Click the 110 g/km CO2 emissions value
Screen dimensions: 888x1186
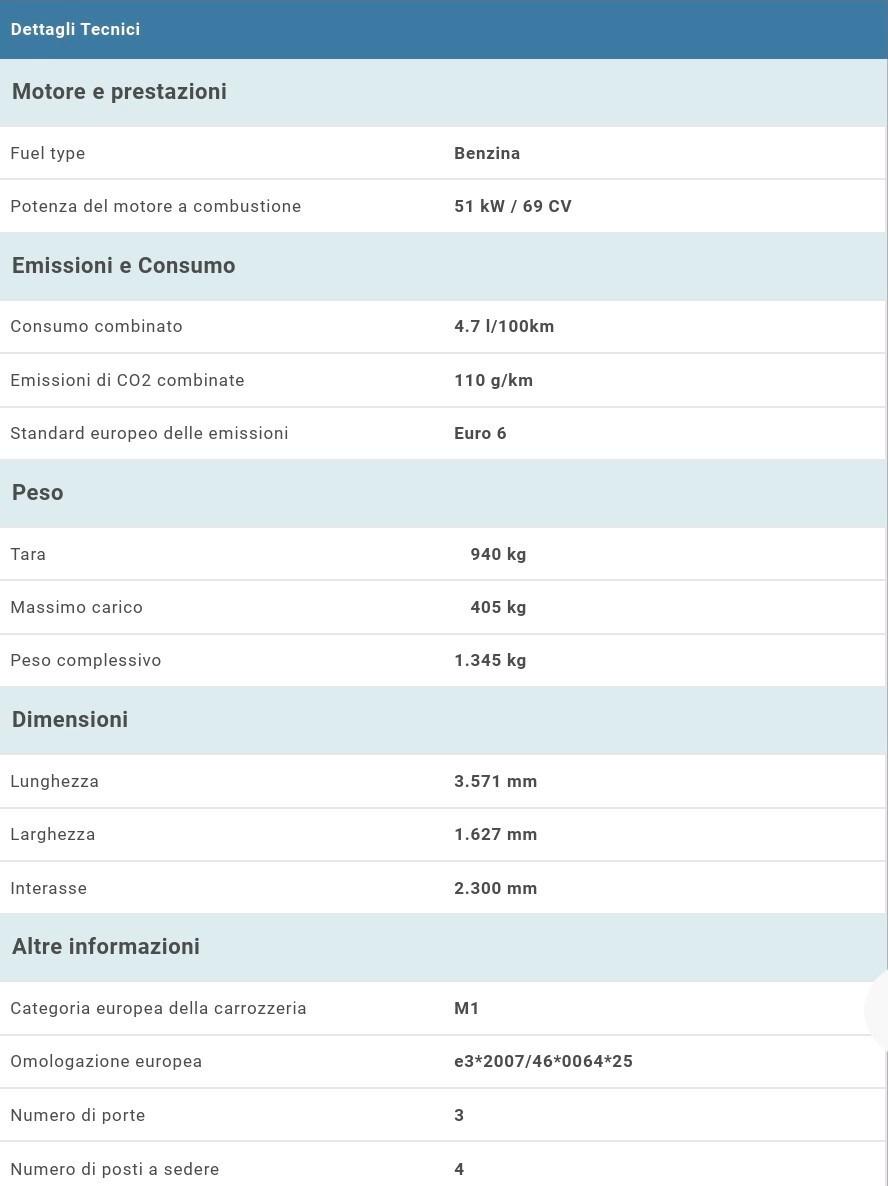pyautogui.click(x=493, y=380)
